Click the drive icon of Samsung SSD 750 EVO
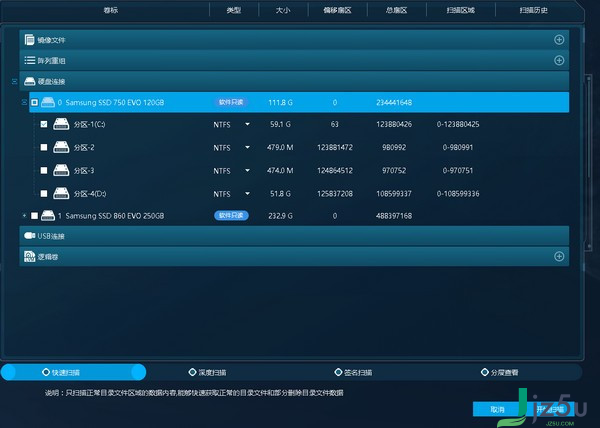Image resolution: width=600 pixels, height=428 pixels. pos(48,103)
